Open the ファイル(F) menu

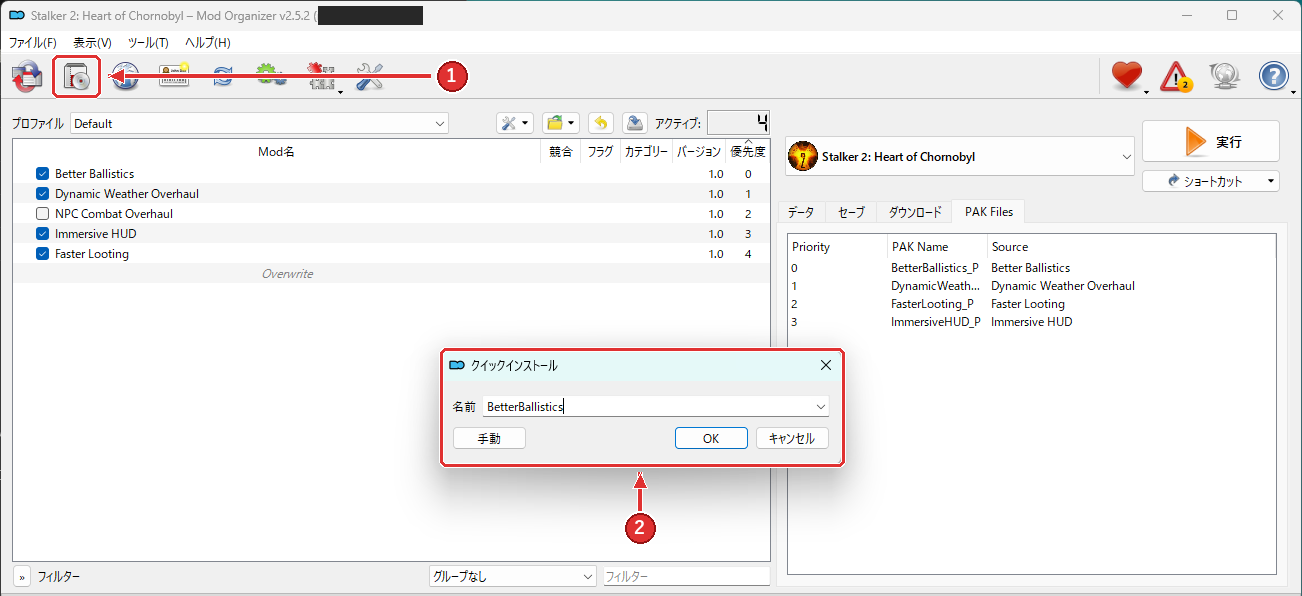click(x=33, y=43)
